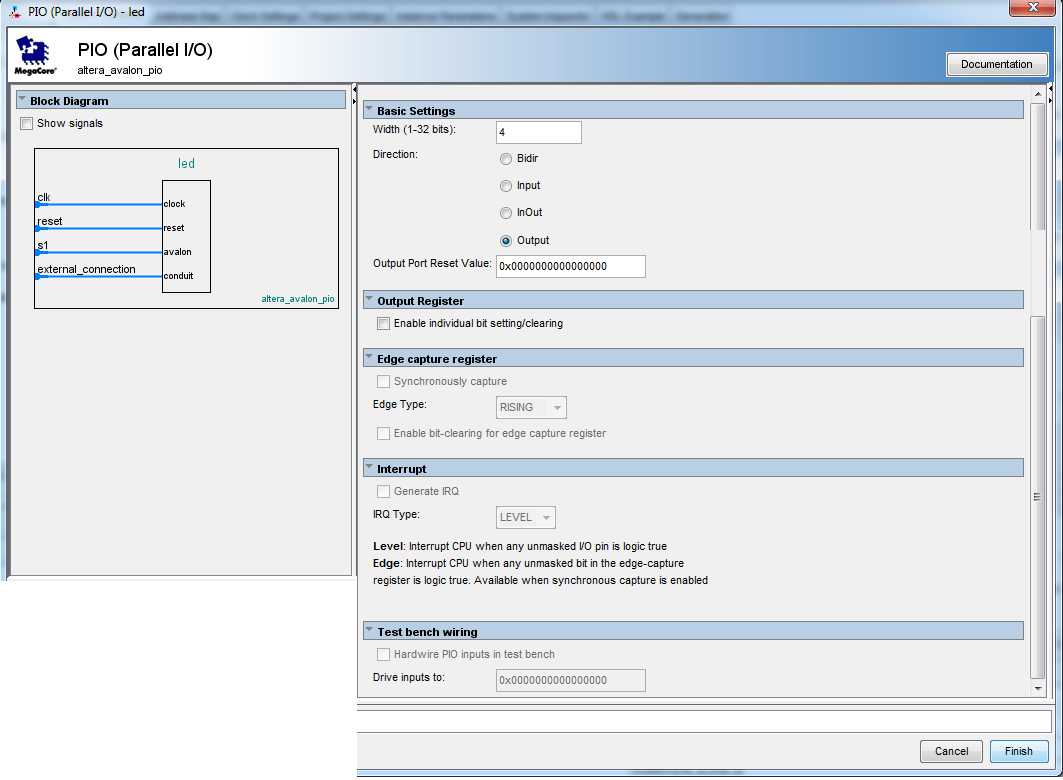
Task: Select Output direction
Action: click(506, 241)
